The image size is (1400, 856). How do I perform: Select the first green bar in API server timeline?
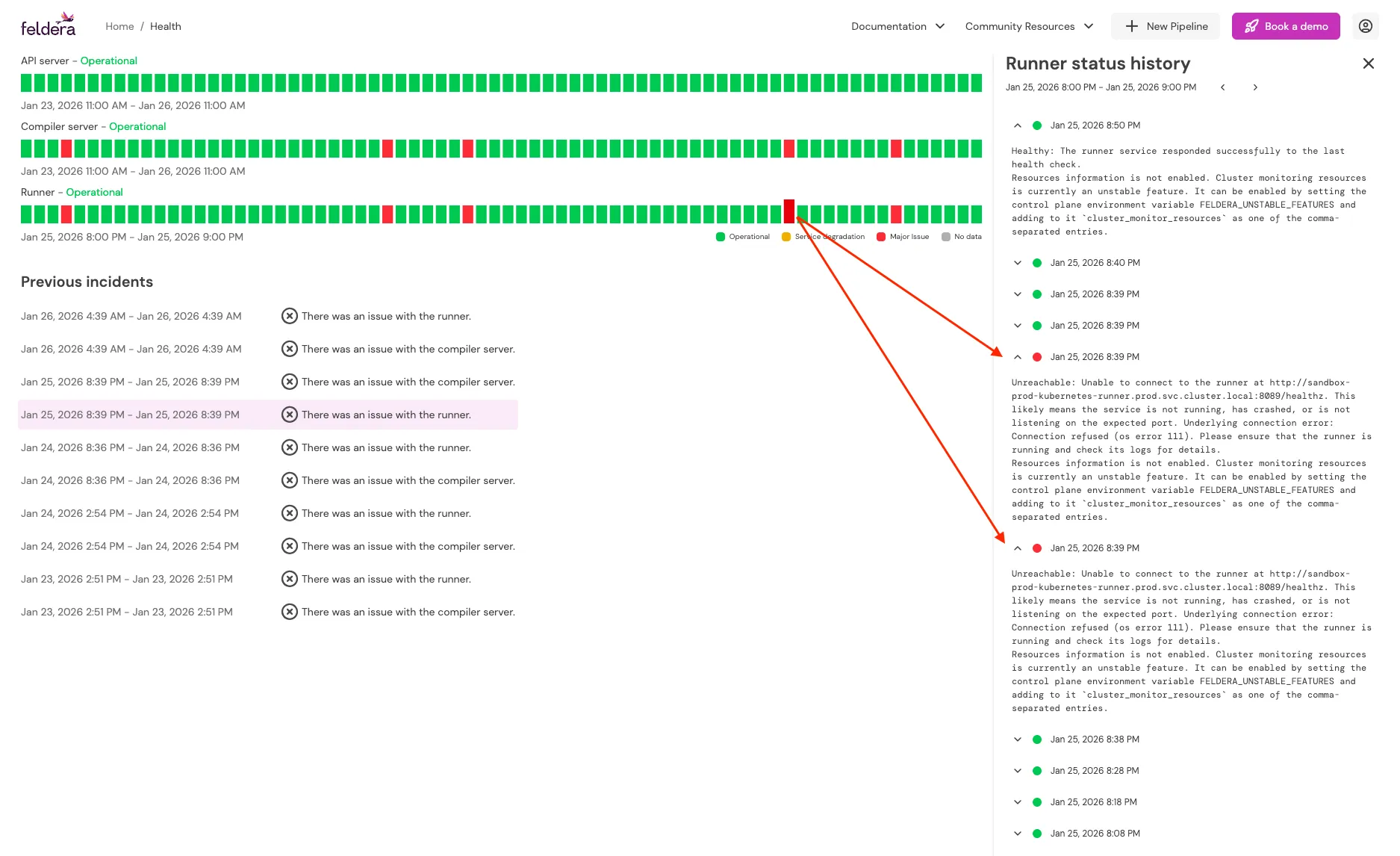(26, 83)
